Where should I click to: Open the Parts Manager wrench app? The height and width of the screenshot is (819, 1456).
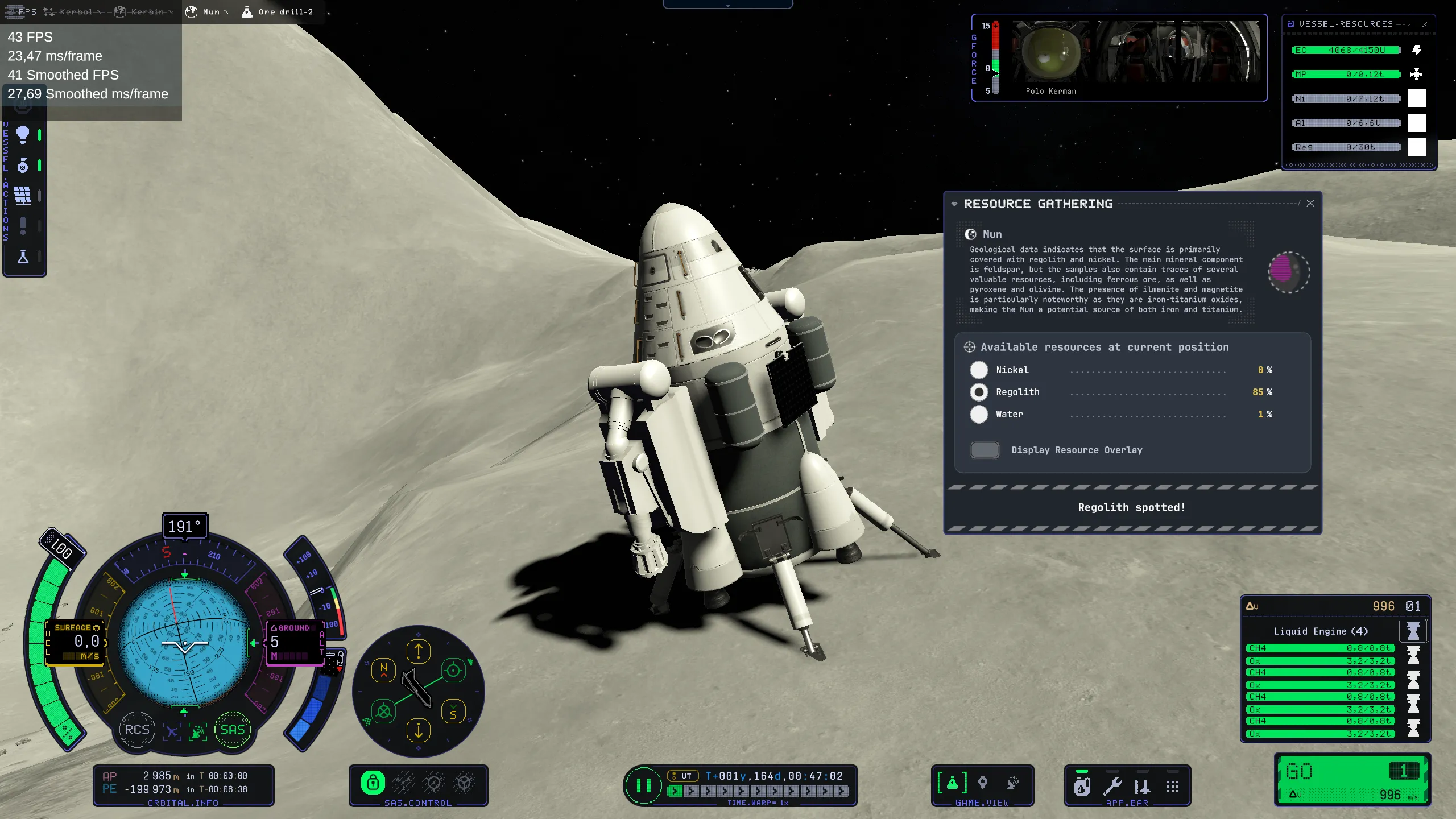pos(1112,786)
